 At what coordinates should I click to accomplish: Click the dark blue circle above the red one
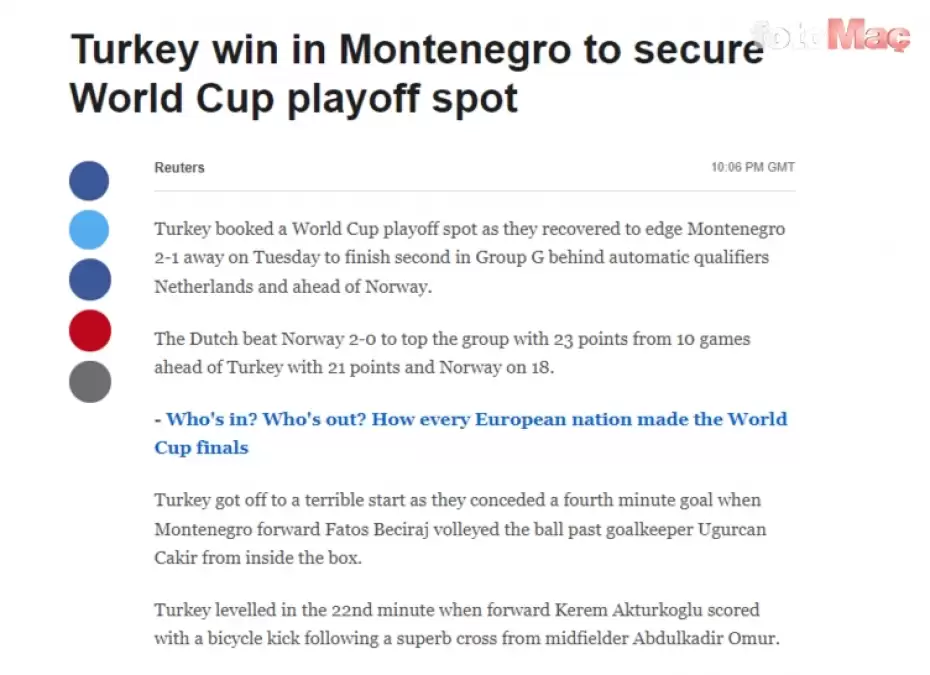click(89, 280)
